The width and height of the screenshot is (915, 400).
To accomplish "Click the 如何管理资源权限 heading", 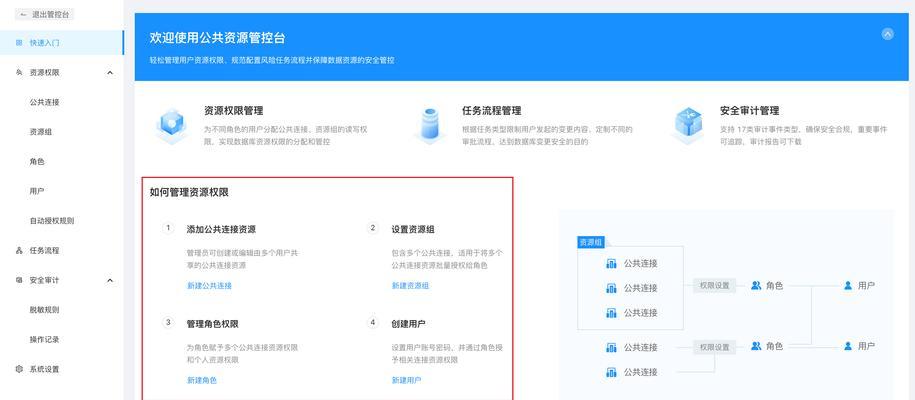I will point(189,192).
